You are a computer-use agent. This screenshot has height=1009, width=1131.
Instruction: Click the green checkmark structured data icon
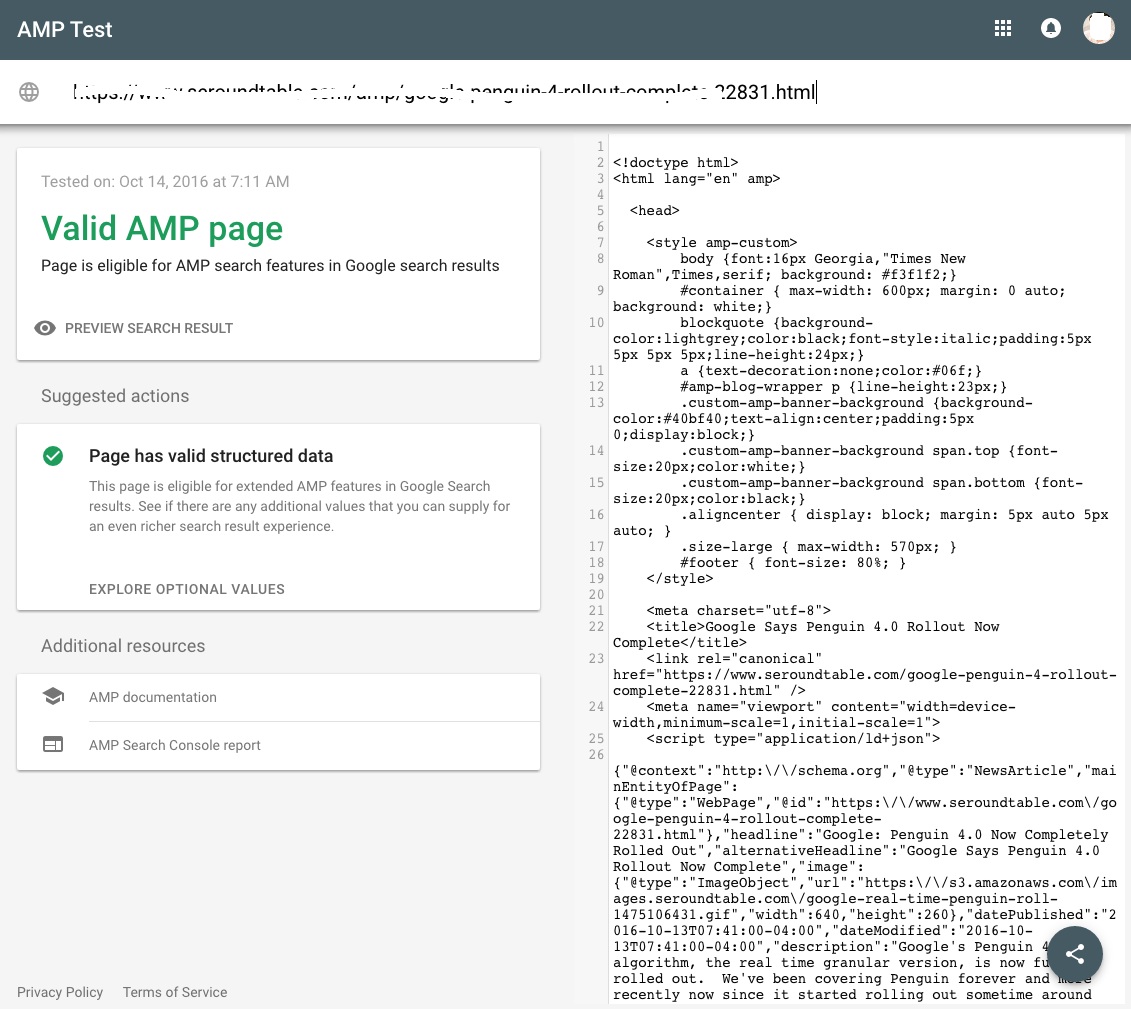(53, 456)
